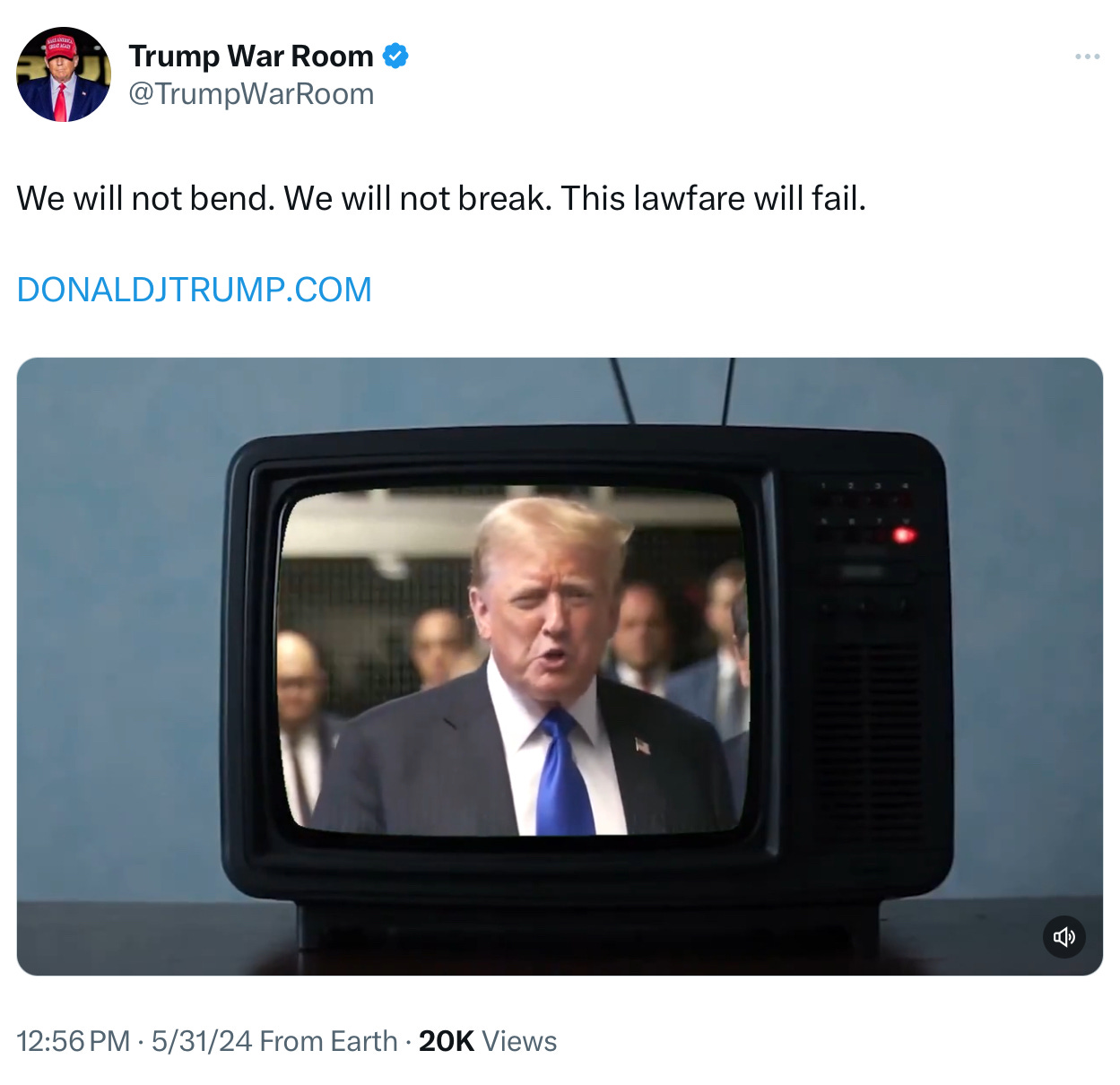1120x1085 pixels.
Task: Click the blue tie on the TV screen
Action: click(x=564, y=773)
